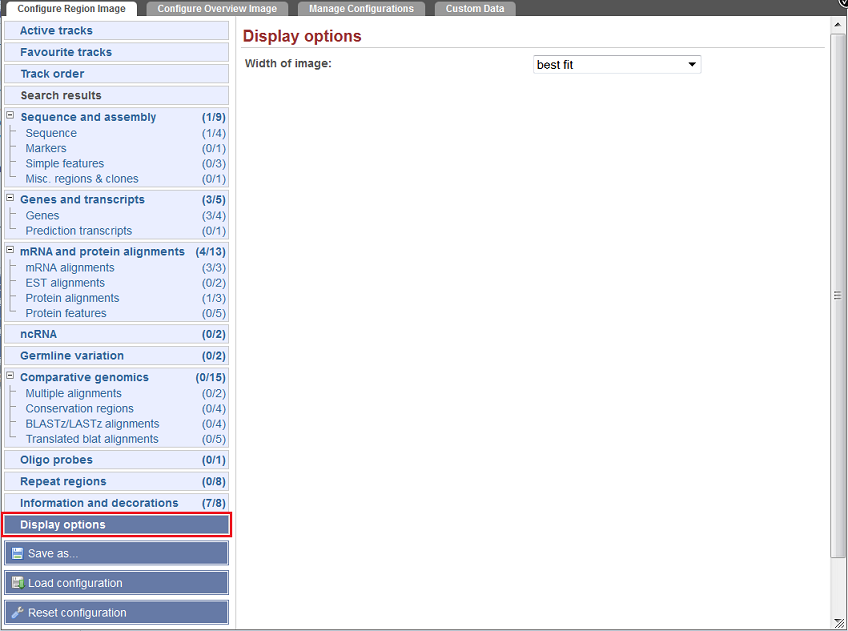Open the Oligo probes category
The width and height of the screenshot is (848, 631).
coord(116,460)
